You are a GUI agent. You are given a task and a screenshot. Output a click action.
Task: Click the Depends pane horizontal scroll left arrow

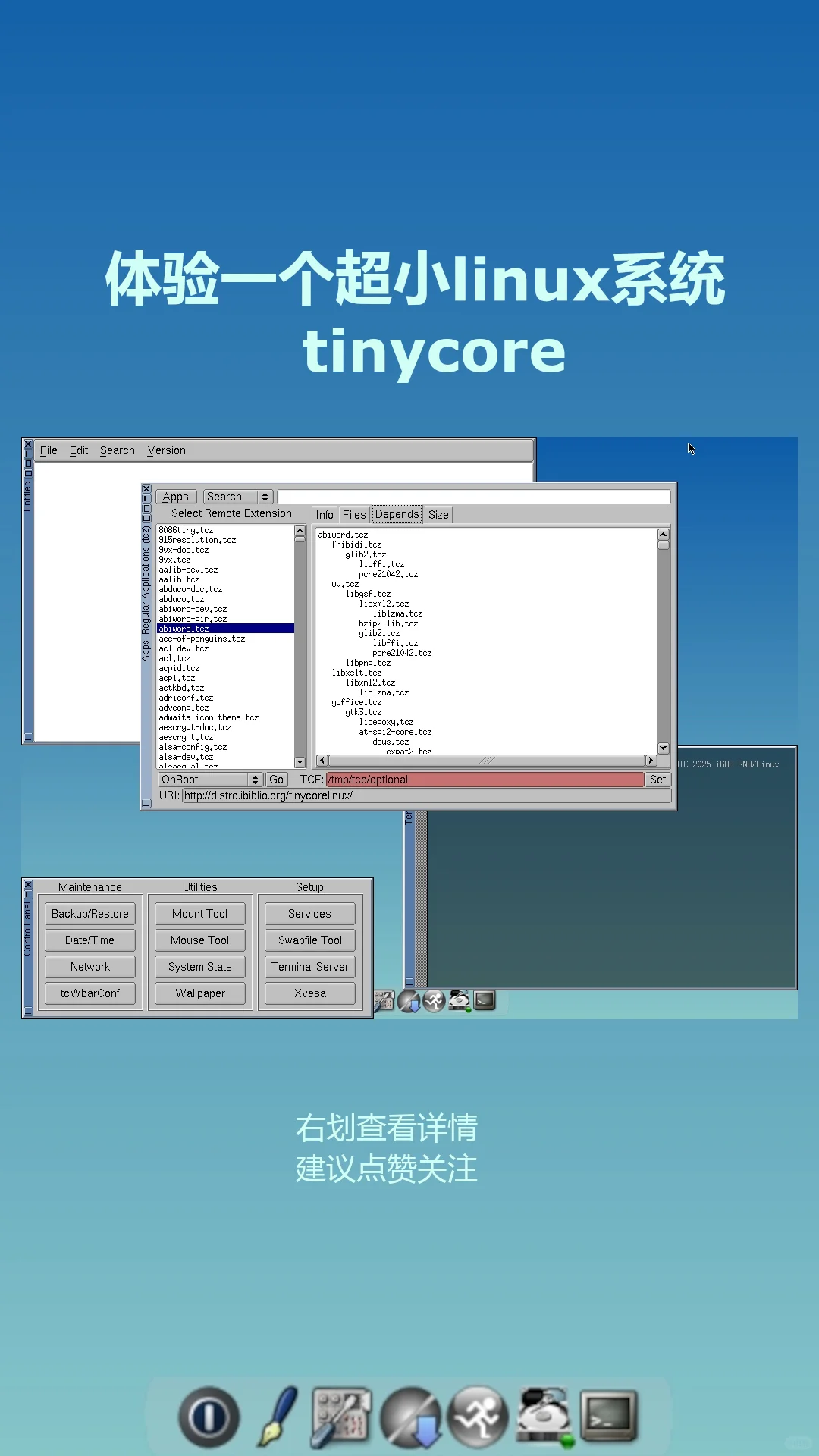point(322,760)
